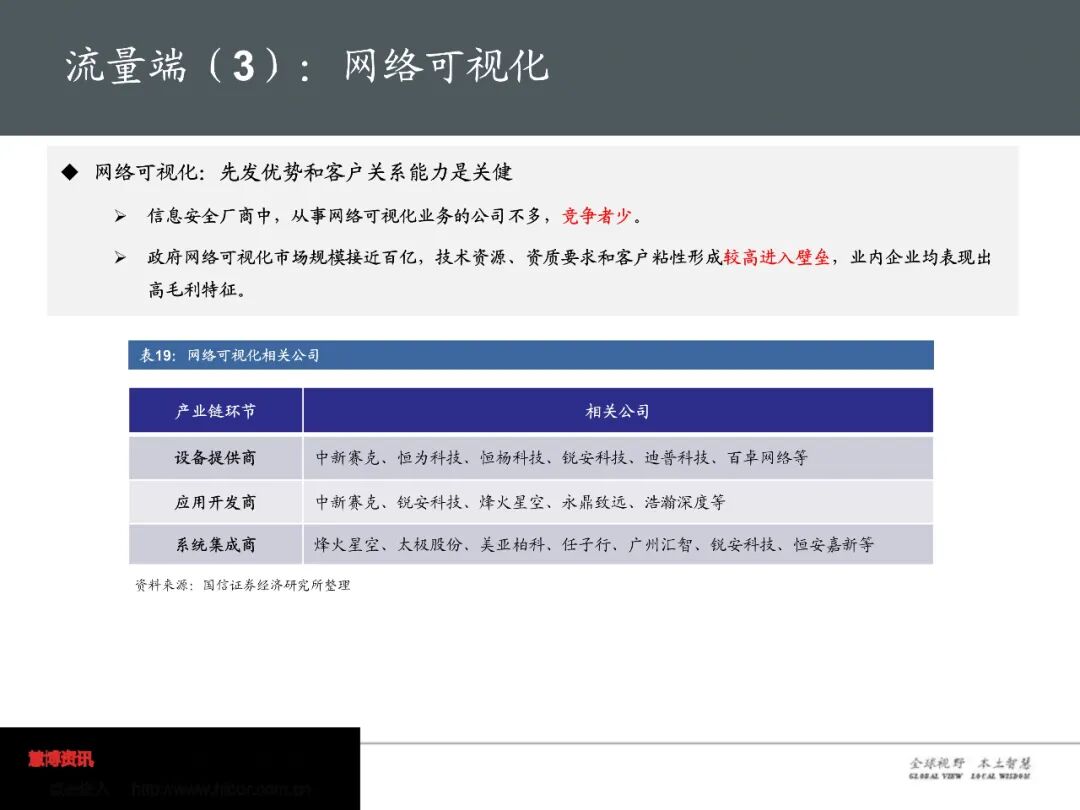Image resolution: width=1080 pixels, height=810 pixels.
Task: Select the row label 应用开发商
Action: pos(216,502)
